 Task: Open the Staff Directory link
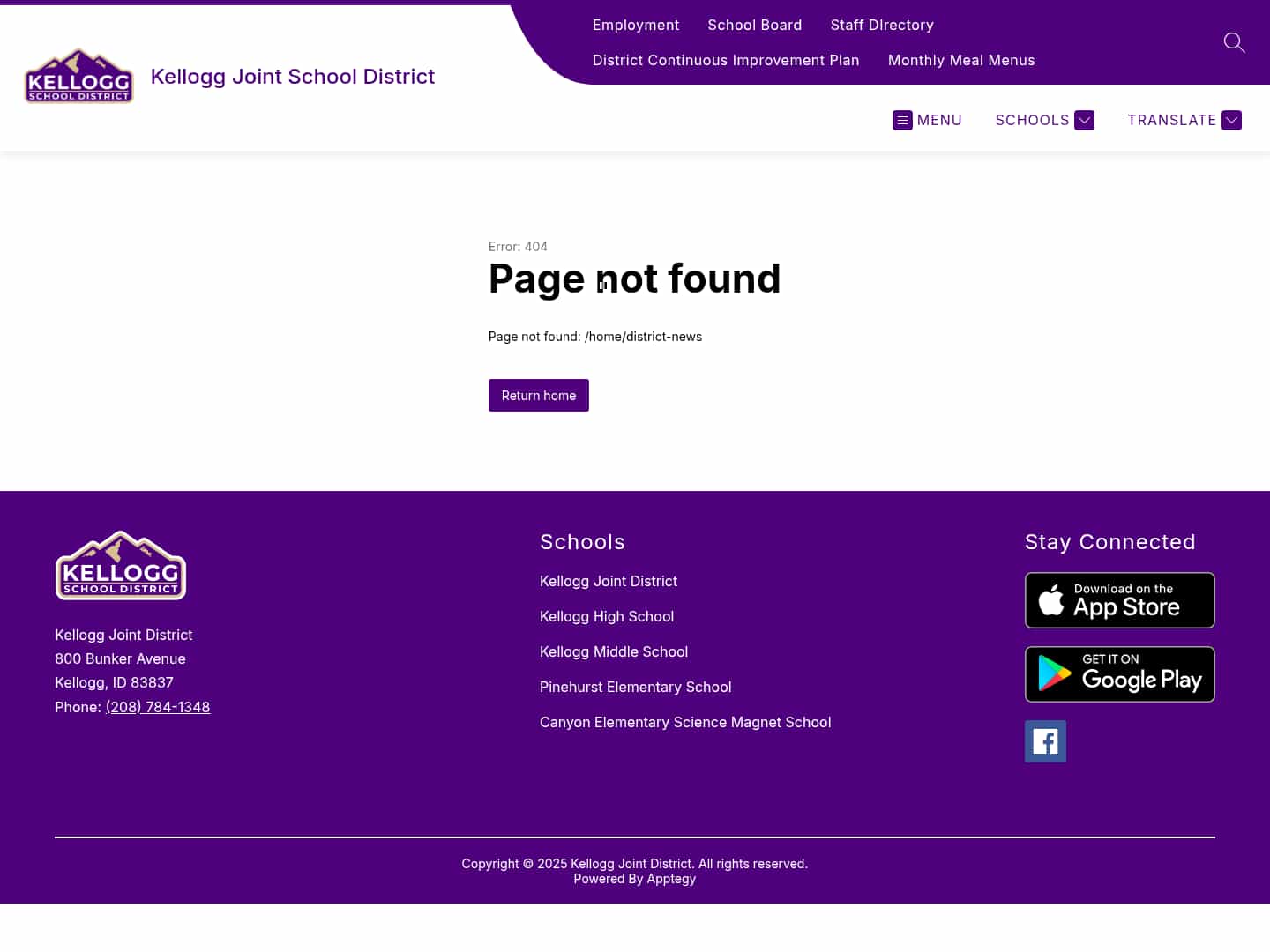(x=882, y=25)
